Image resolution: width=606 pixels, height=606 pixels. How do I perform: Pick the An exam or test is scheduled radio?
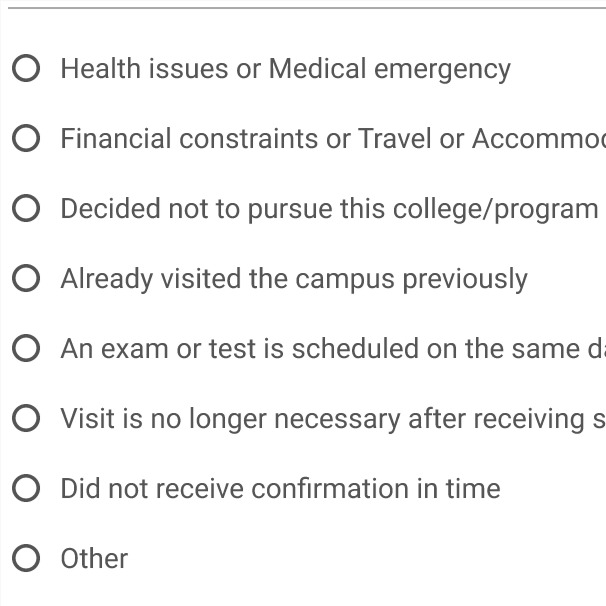click(28, 349)
